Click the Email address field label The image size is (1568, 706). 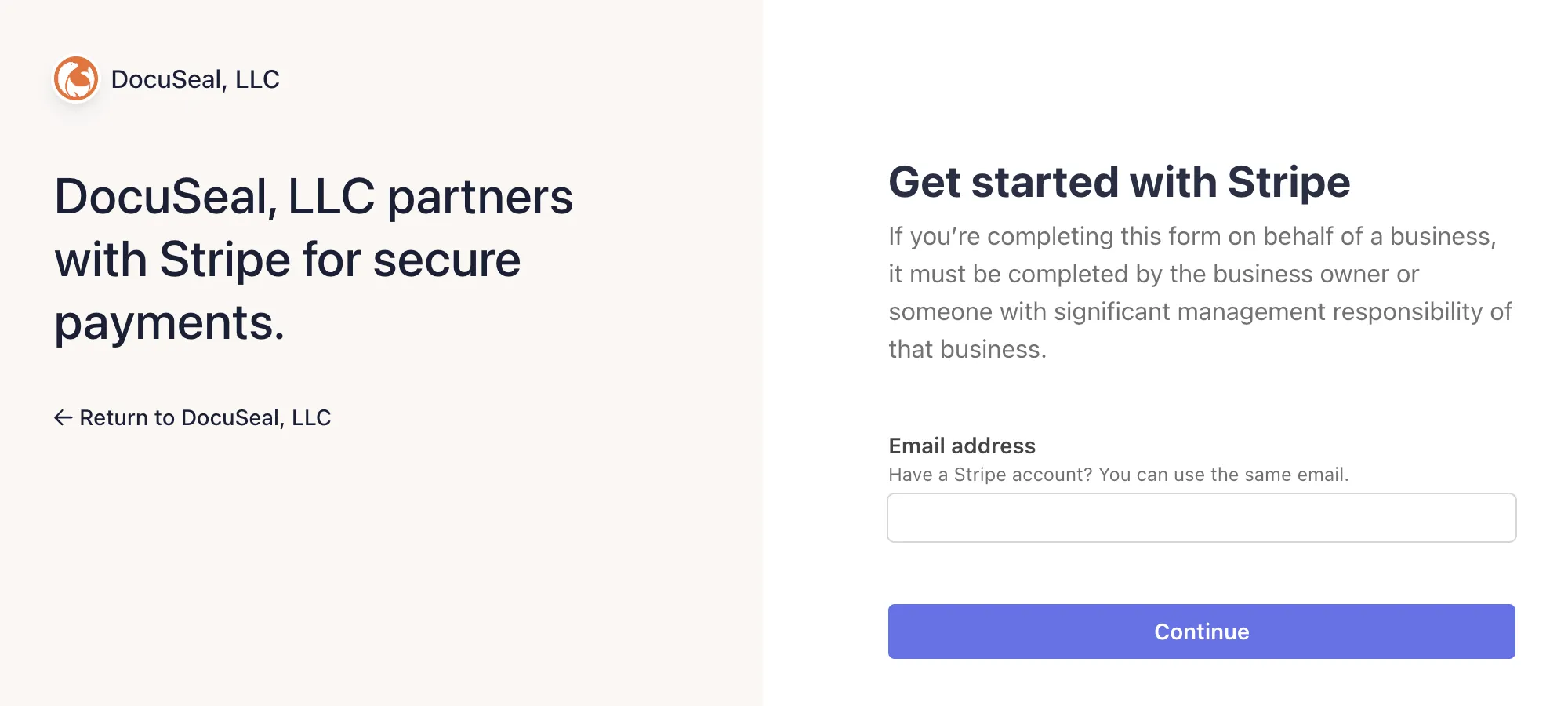click(x=961, y=446)
